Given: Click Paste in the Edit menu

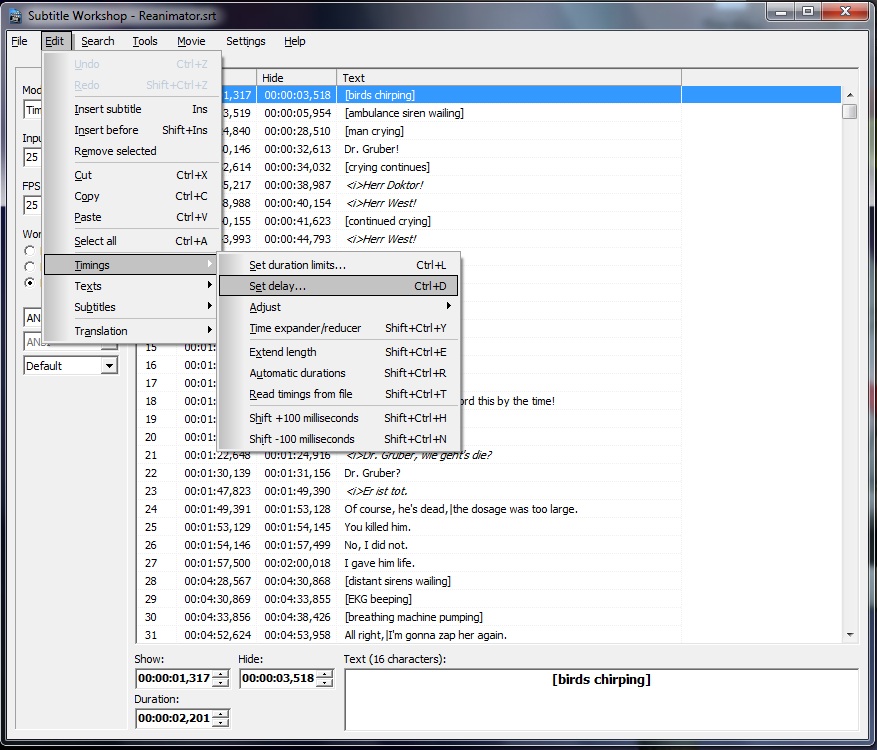Looking at the screenshot, I should tap(132, 217).
